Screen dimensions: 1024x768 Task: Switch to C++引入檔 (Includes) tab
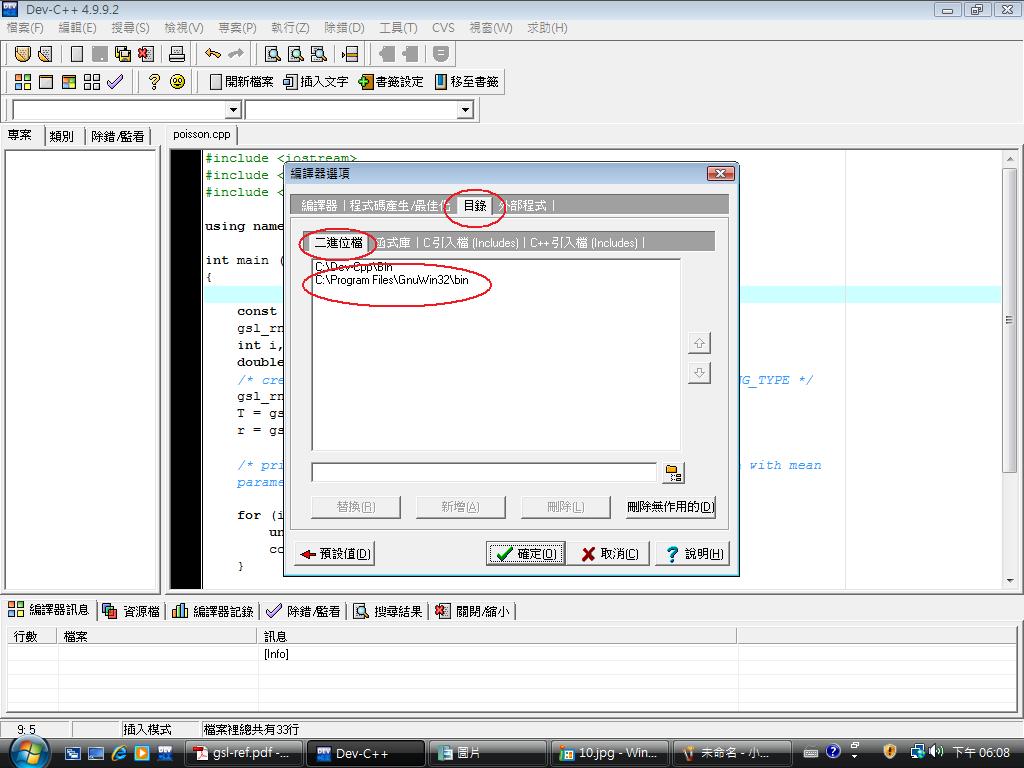pos(584,242)
